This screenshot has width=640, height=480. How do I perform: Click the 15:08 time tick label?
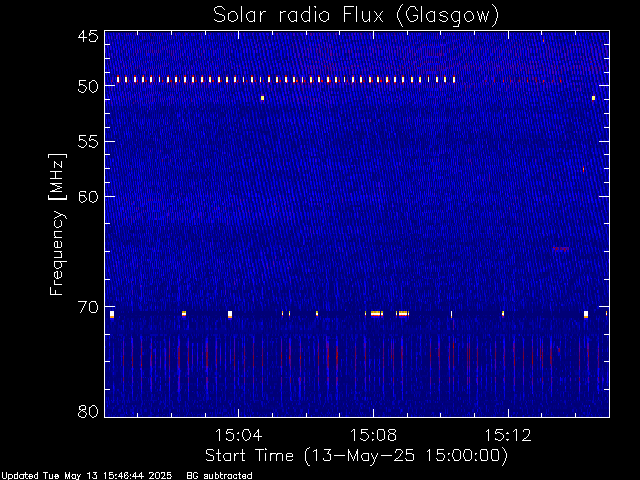(x=373, y=435)
